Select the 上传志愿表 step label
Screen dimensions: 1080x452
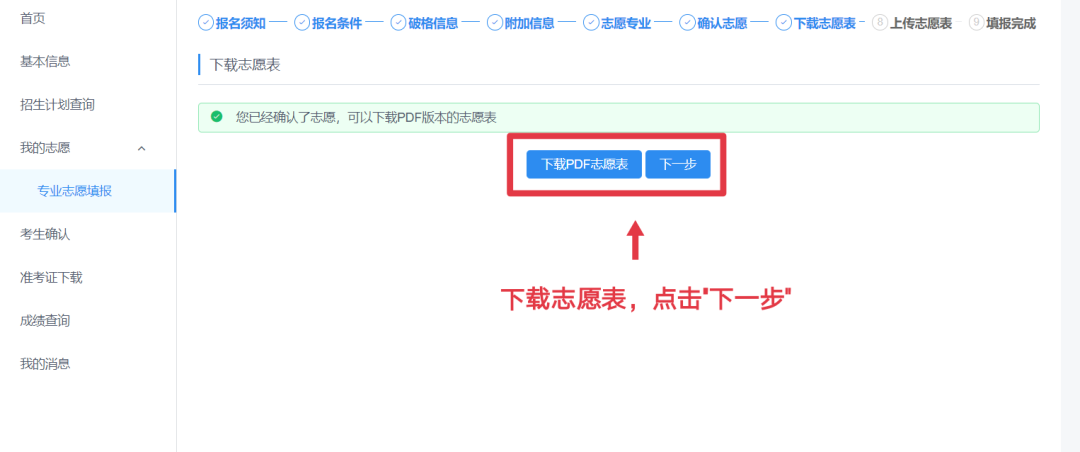tap(921, 23)
